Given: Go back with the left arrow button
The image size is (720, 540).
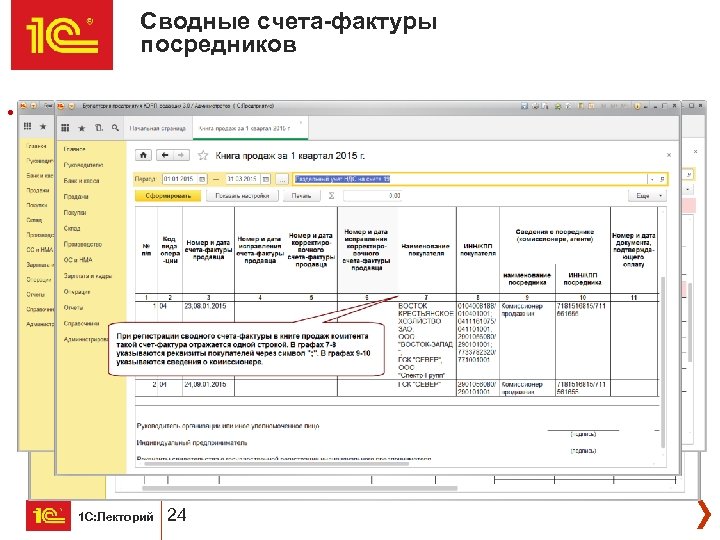Looking at the screenshot, I should click(x=165, y=155).
